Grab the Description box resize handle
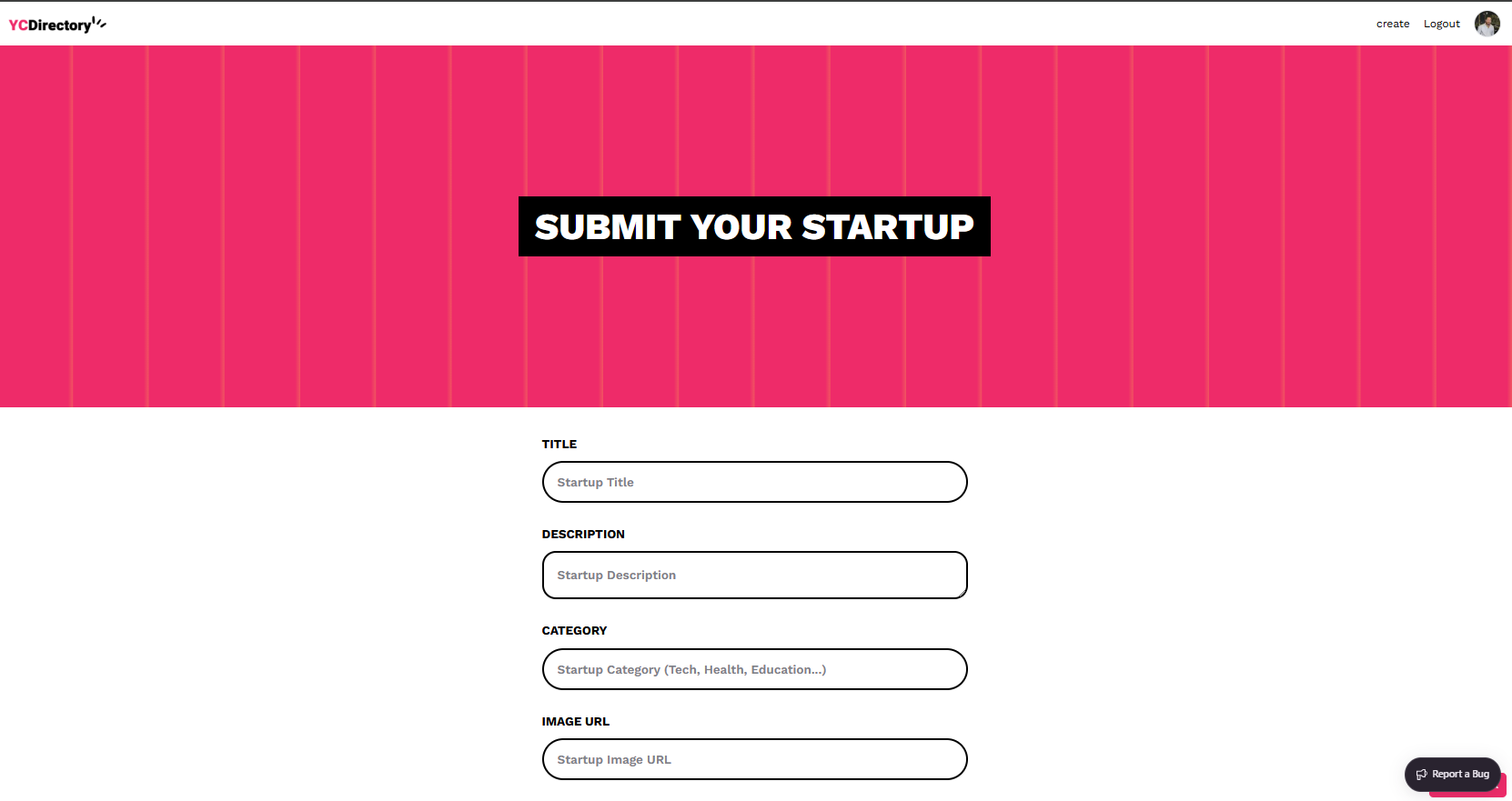The height and width of the screenshot is (801, 1512). tap(962, 593)
